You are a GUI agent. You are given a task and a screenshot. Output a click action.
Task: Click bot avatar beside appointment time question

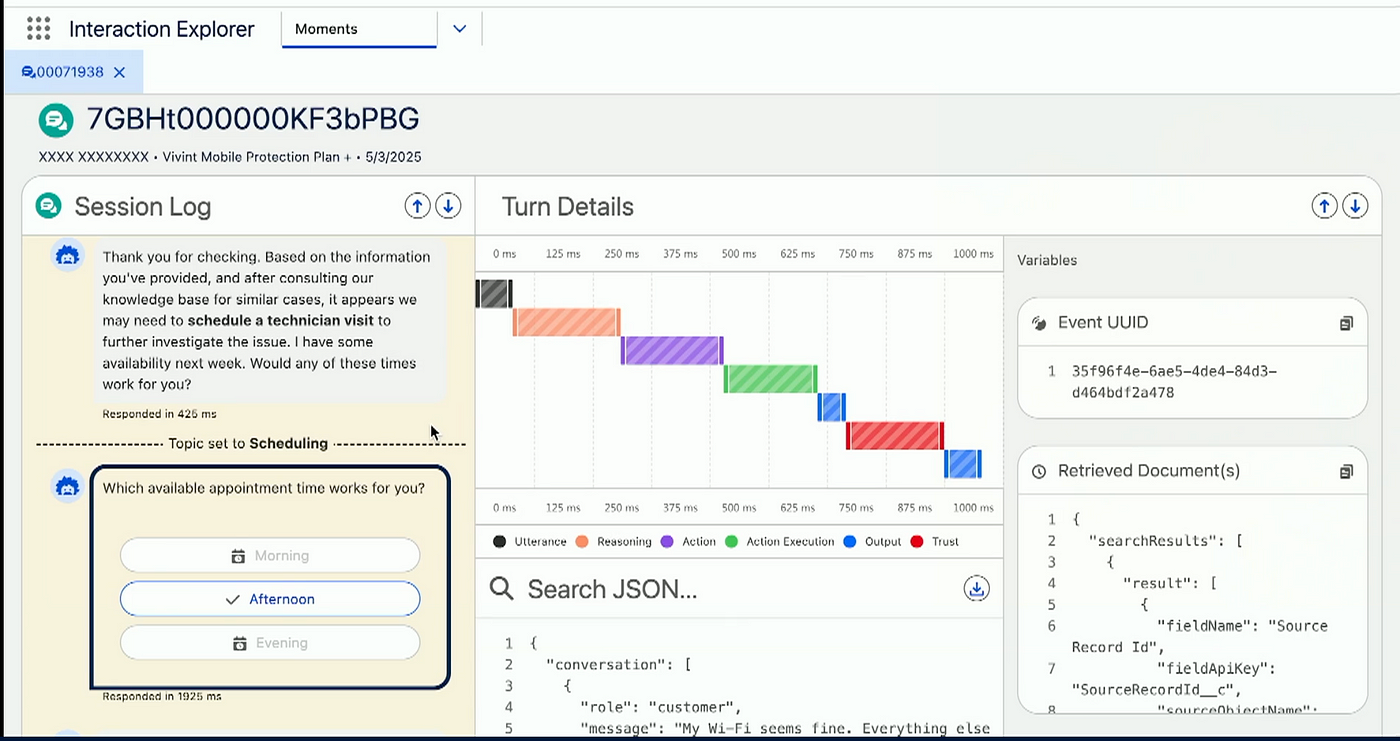tap(67, 487)
